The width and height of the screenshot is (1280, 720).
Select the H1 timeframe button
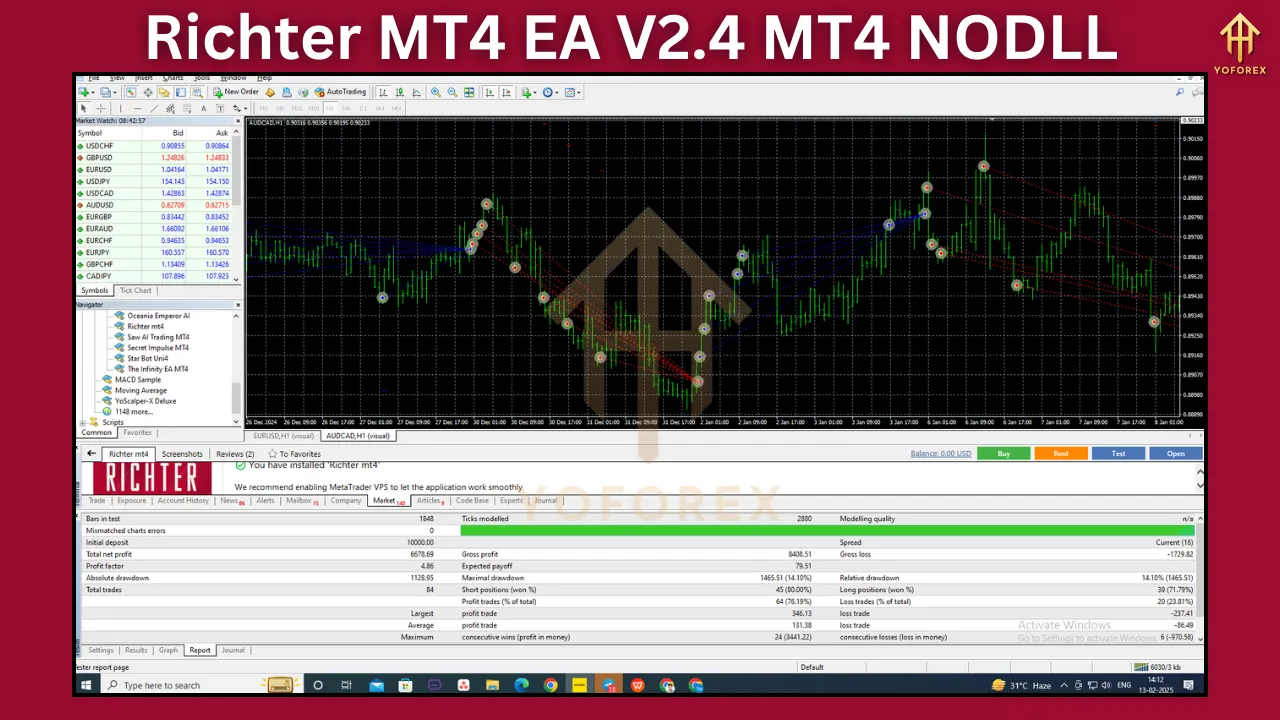click(x=330, y=108)
